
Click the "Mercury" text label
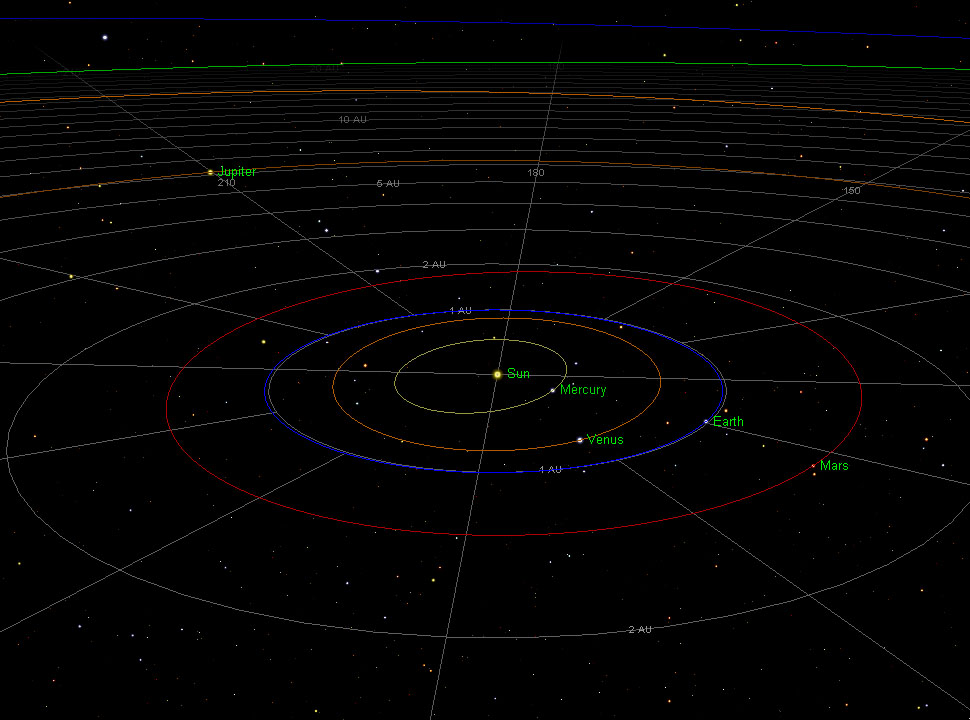(583, 390)
